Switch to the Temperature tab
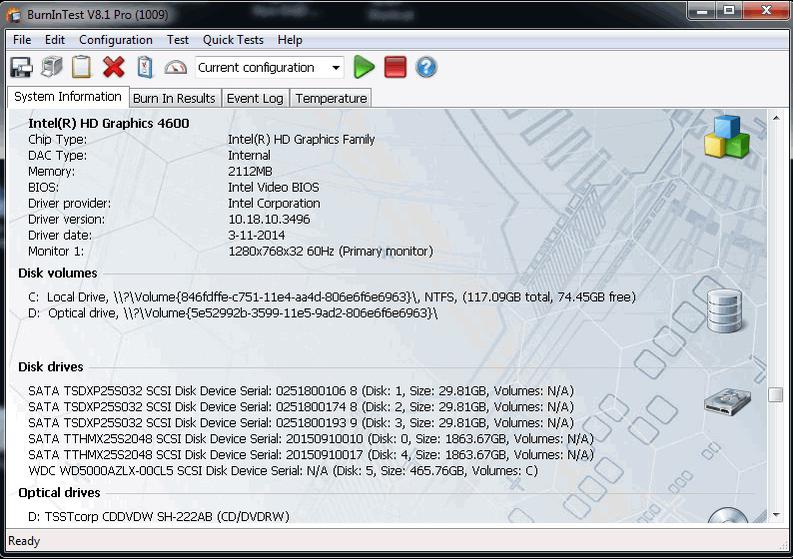Image resolution: width=793 pixels, height=559 pixels. click(331, 99)
